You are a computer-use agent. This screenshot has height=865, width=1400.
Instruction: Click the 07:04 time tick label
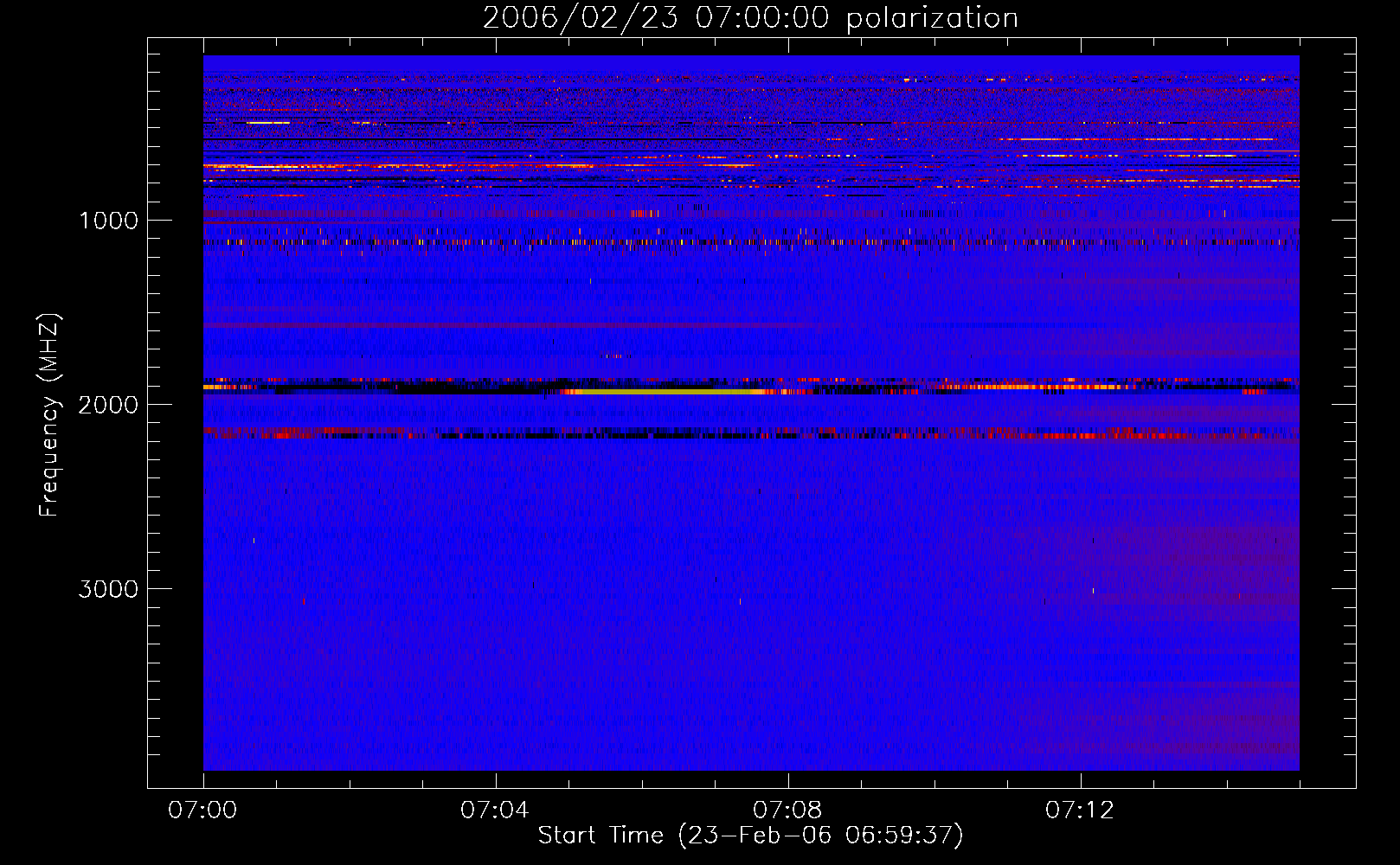click(495, 811)
